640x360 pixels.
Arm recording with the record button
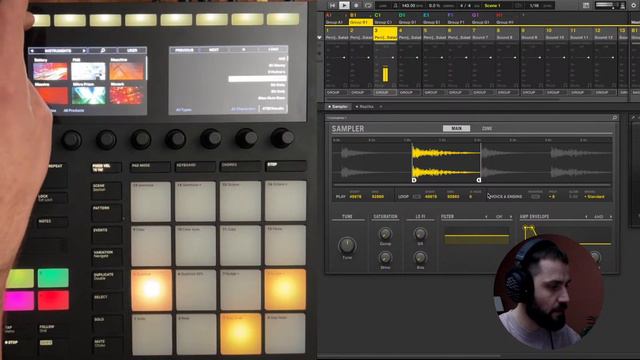[x=356, y=5]
